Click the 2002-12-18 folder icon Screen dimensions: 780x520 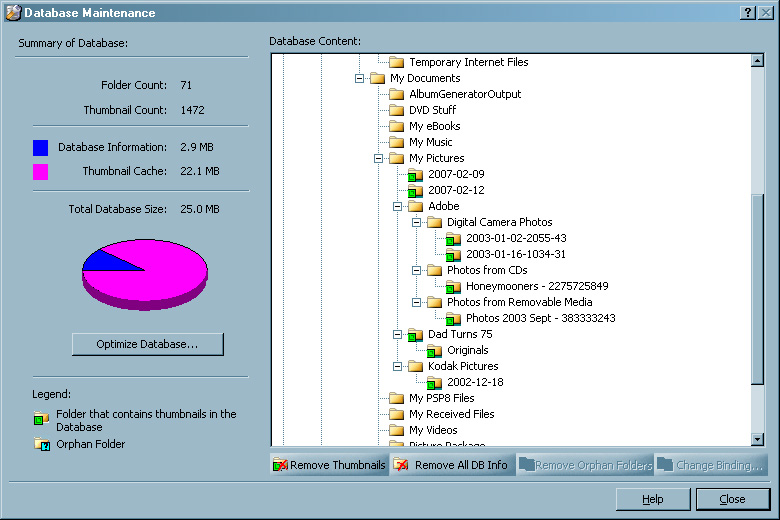434,382
